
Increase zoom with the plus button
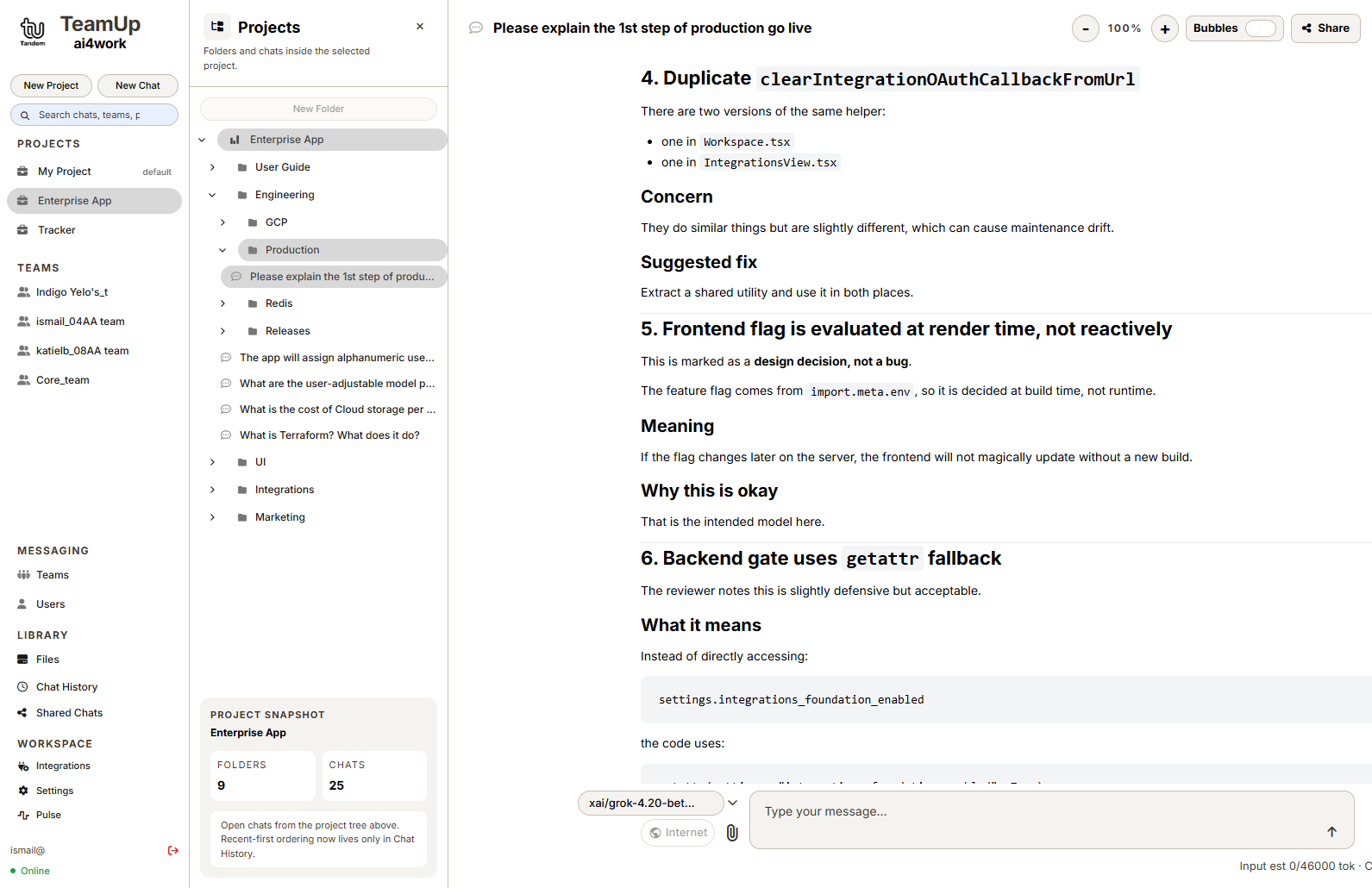click(x=1165, y=28)
